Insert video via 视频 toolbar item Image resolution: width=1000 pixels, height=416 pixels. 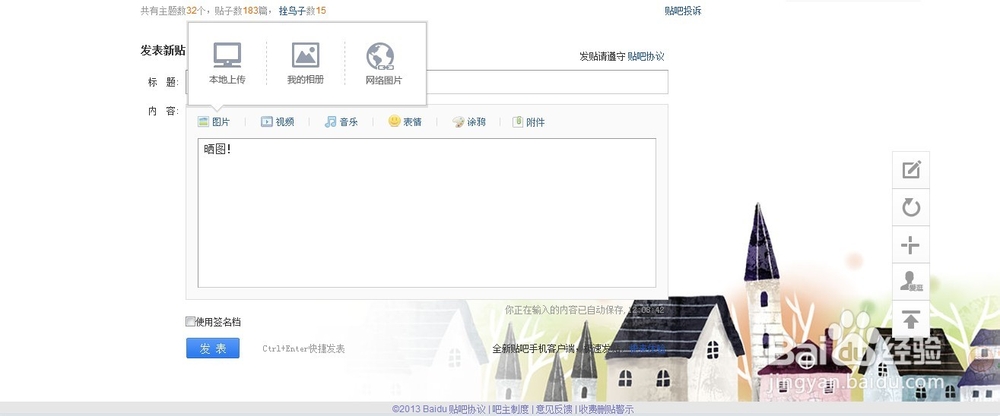coord(277,122)
